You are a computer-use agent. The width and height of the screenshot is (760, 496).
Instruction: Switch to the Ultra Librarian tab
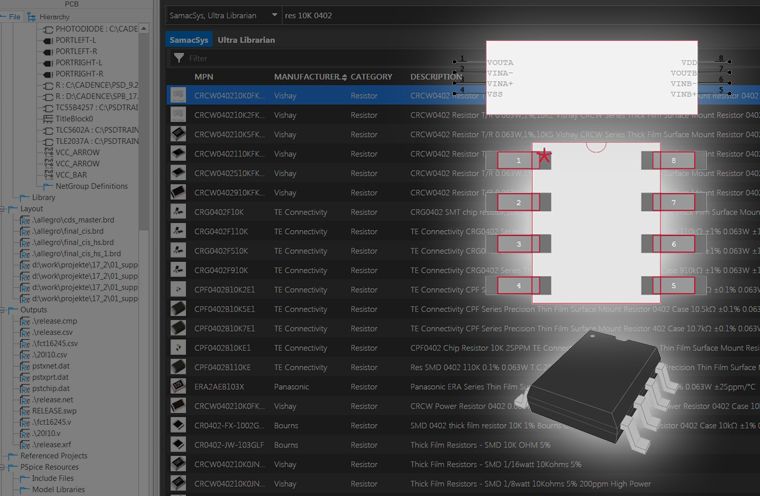(x=246, y=40)
